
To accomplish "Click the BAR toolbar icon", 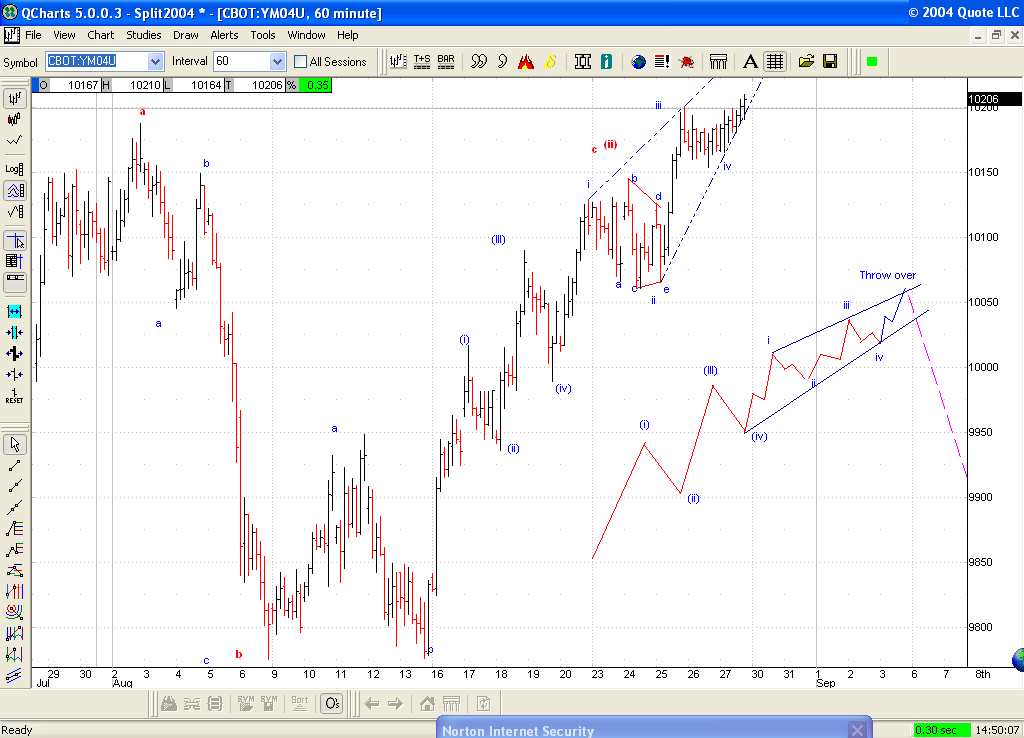I will coord(446,61).
